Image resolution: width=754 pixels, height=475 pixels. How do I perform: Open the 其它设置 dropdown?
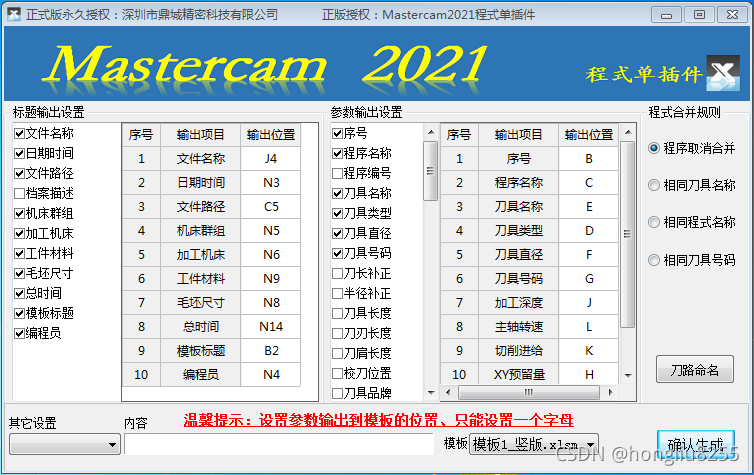pyautogui.click(x=64, y=444)
